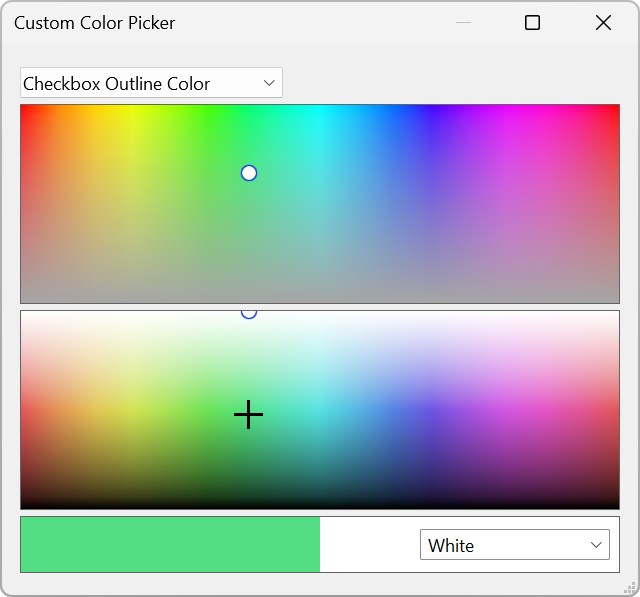The height and width of the screenshot is (597, 640).
Task: Click the white circular handle in upper hue field
Action: pos(249,173)
